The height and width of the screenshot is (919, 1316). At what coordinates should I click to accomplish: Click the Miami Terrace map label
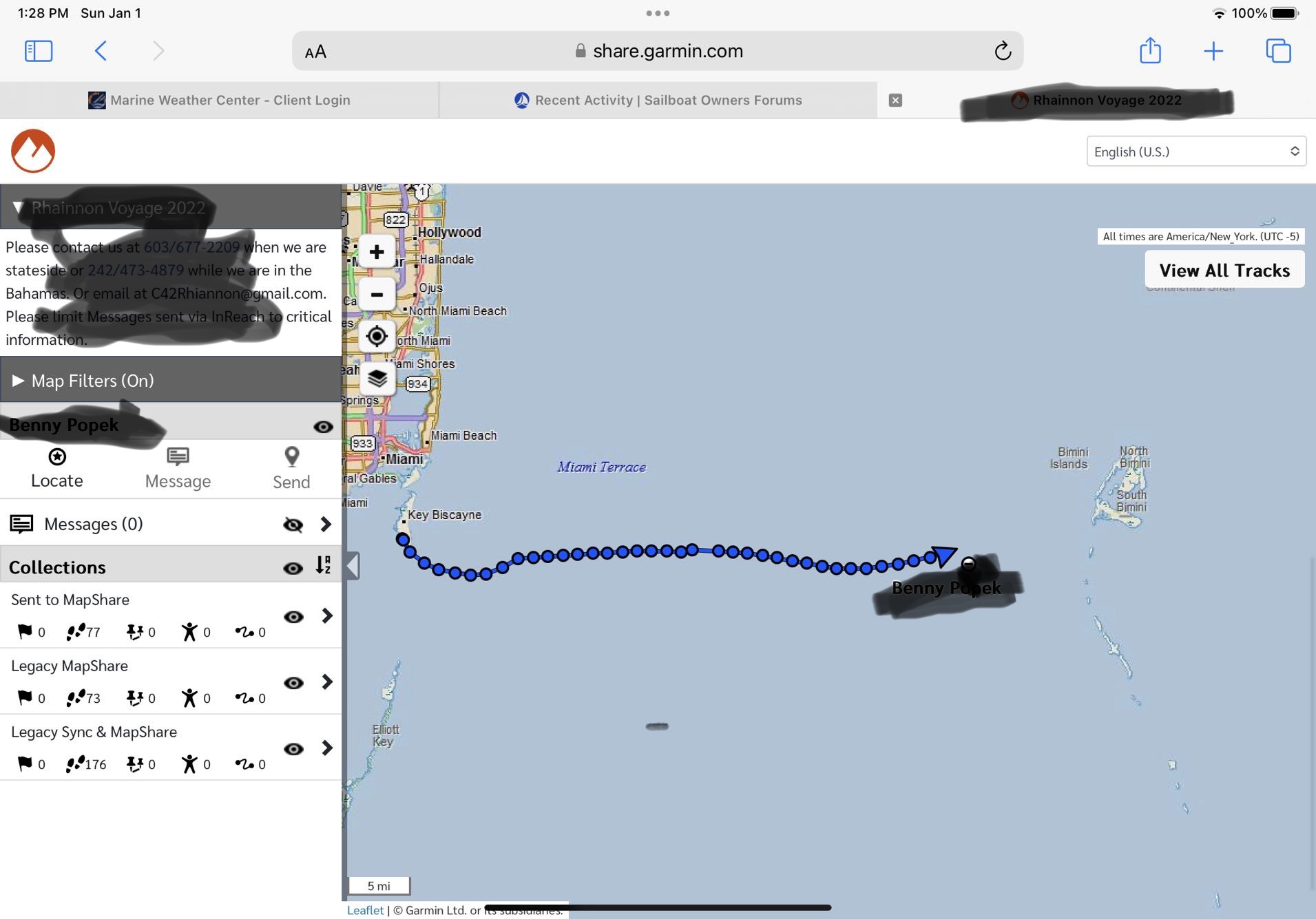click(602, 467)
